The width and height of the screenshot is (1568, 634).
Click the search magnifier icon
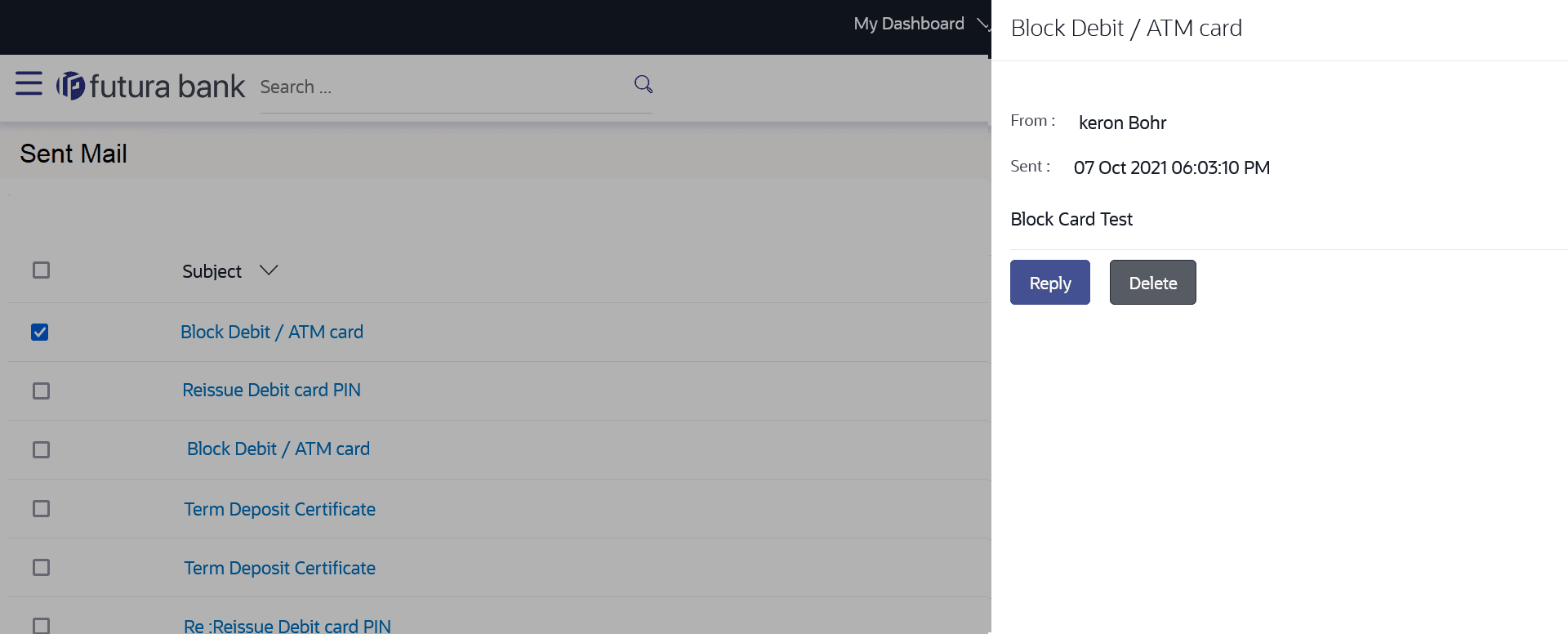pyautogui.click(x=644, y=84)
